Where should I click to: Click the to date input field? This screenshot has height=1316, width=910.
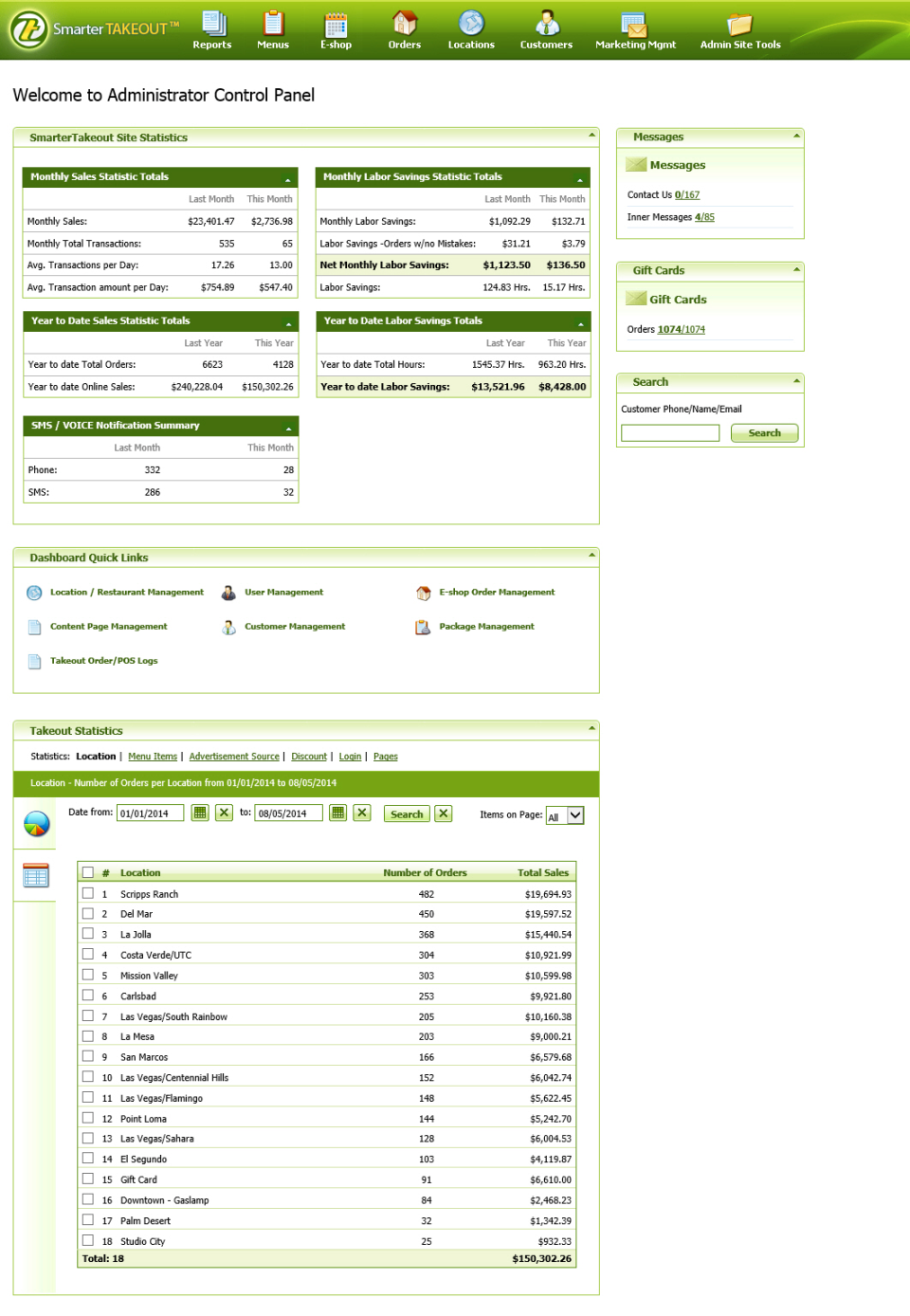[x=288, y=813]
